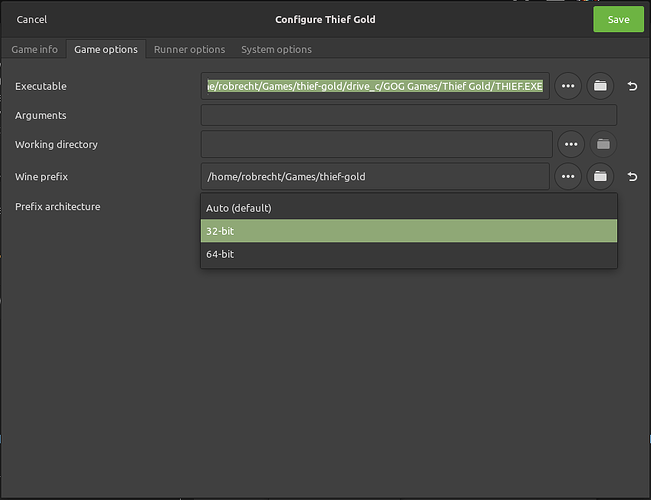The image size is (651, 500).
Task: Open the Working directory folder browser icon
Action: pyautogui.click(x=603, y=144)
